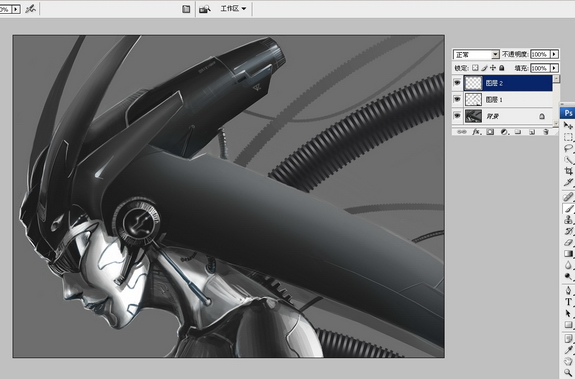575x379 pixels.
Task: Select the Rectangle shape tool
Action: (568, 325)
